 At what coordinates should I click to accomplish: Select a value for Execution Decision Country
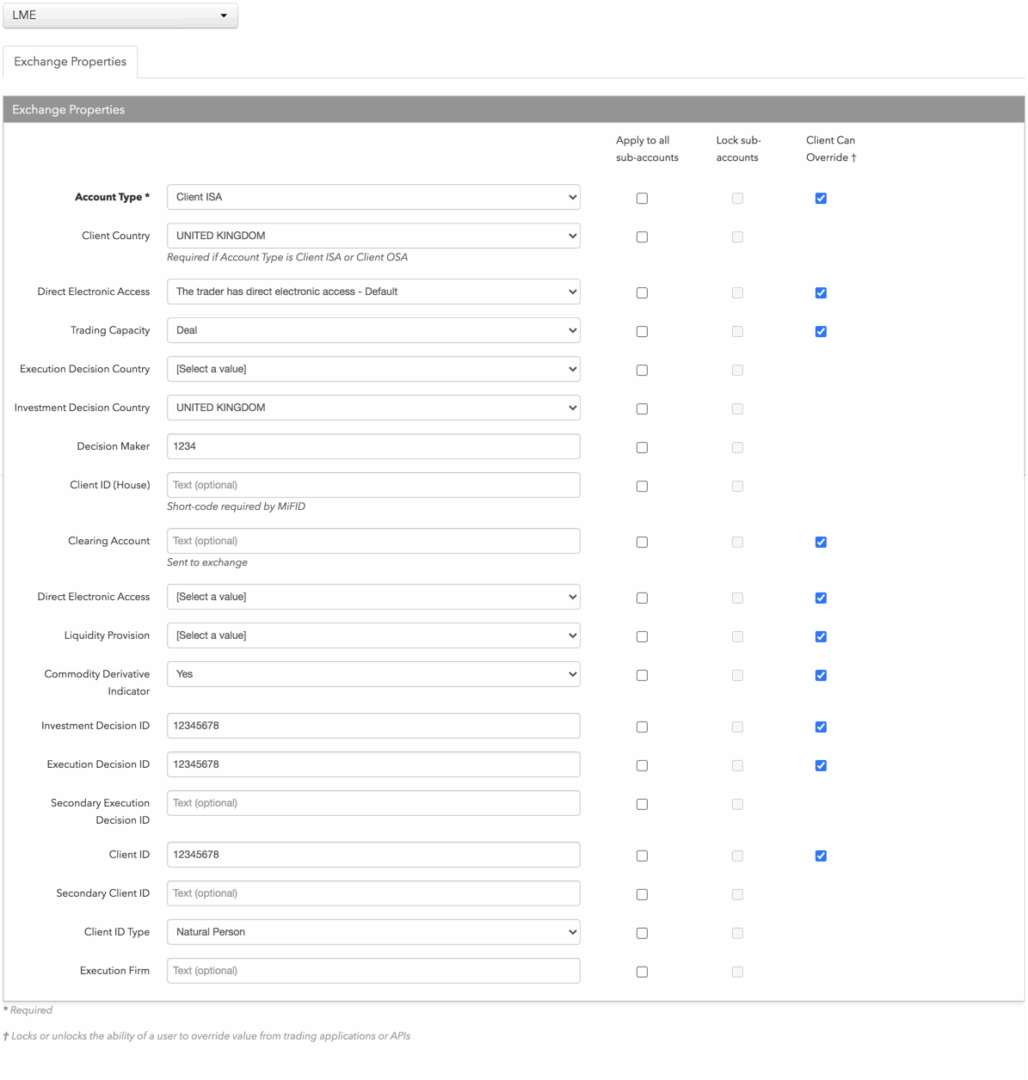click(x=373, y=369)
